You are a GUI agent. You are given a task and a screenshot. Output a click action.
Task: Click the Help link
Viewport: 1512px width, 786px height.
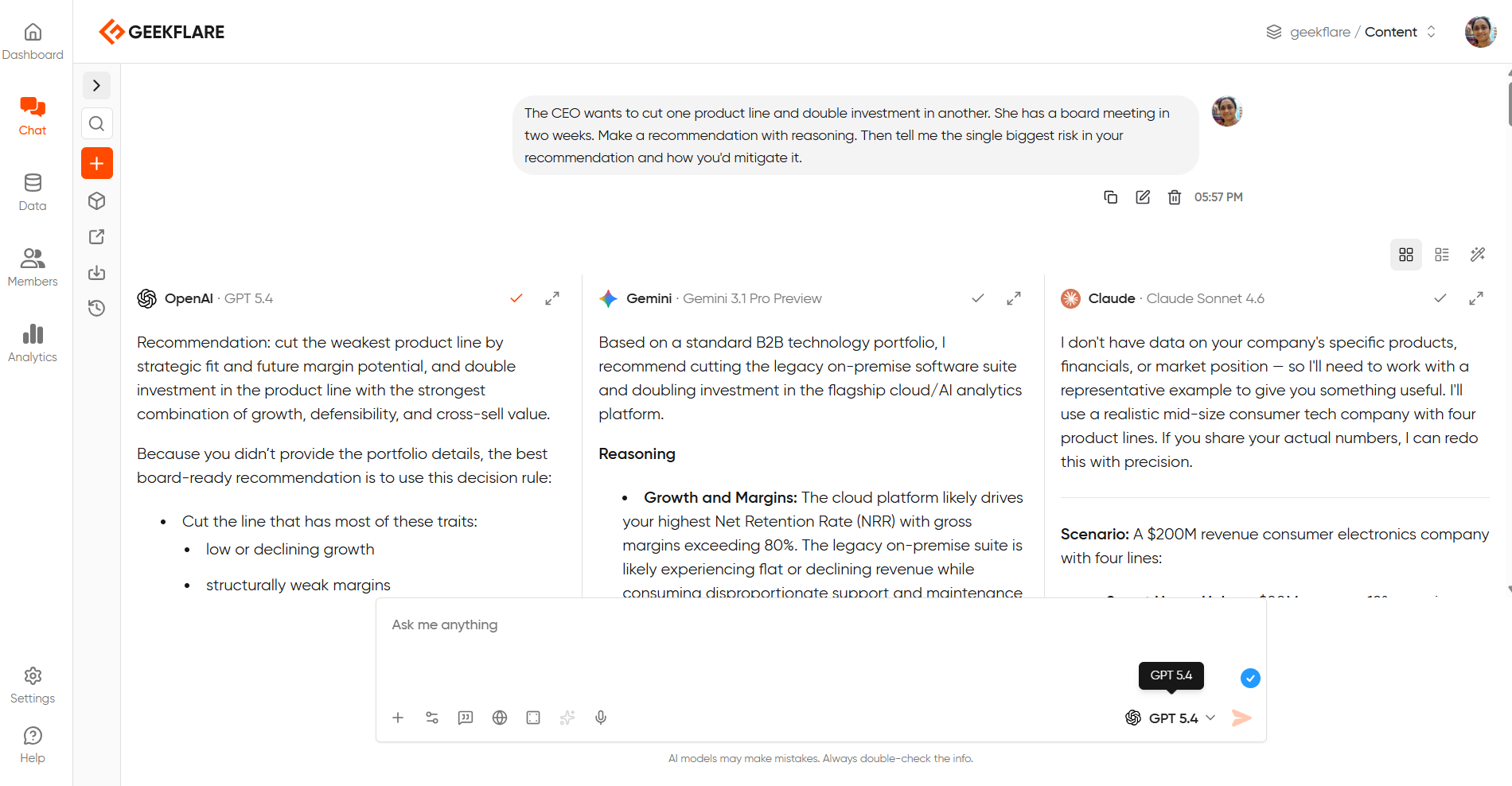(x=33, y=745)
